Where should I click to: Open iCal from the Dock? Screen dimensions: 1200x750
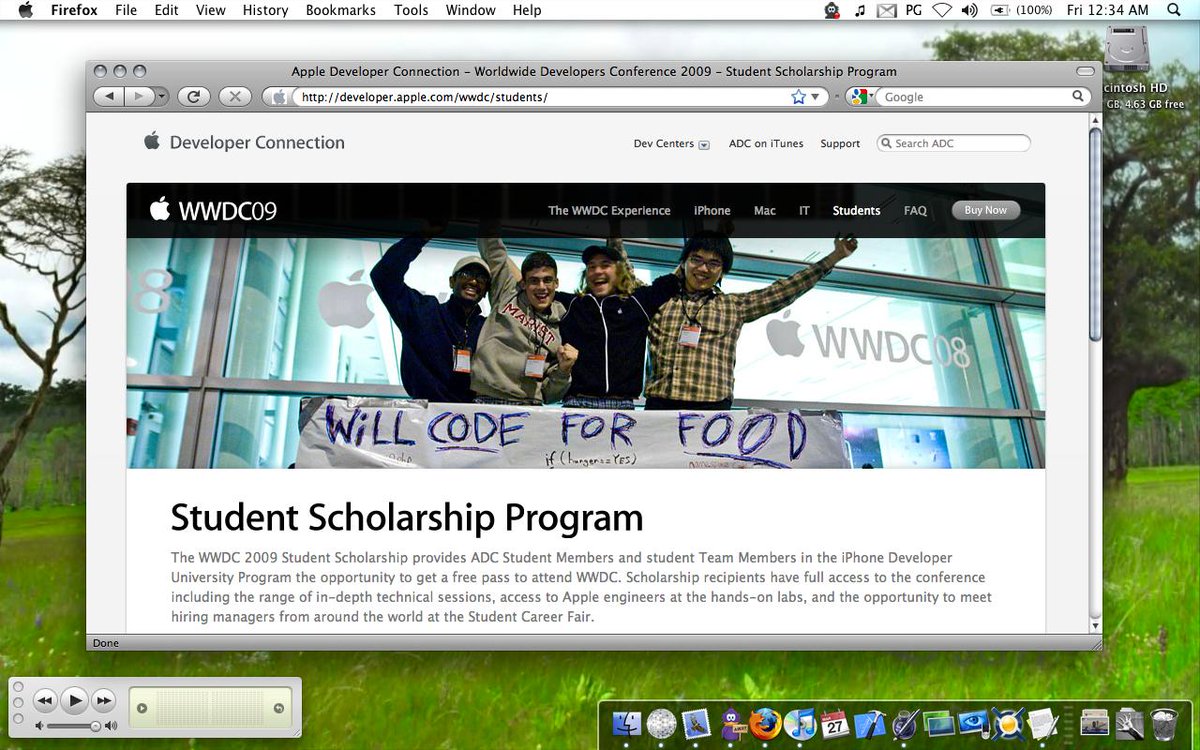point(834,723)
